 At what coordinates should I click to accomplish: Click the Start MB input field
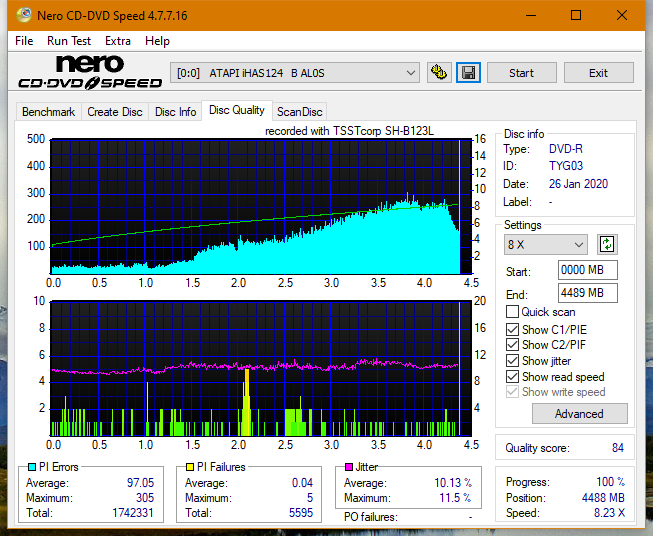(x=587, y=270)
